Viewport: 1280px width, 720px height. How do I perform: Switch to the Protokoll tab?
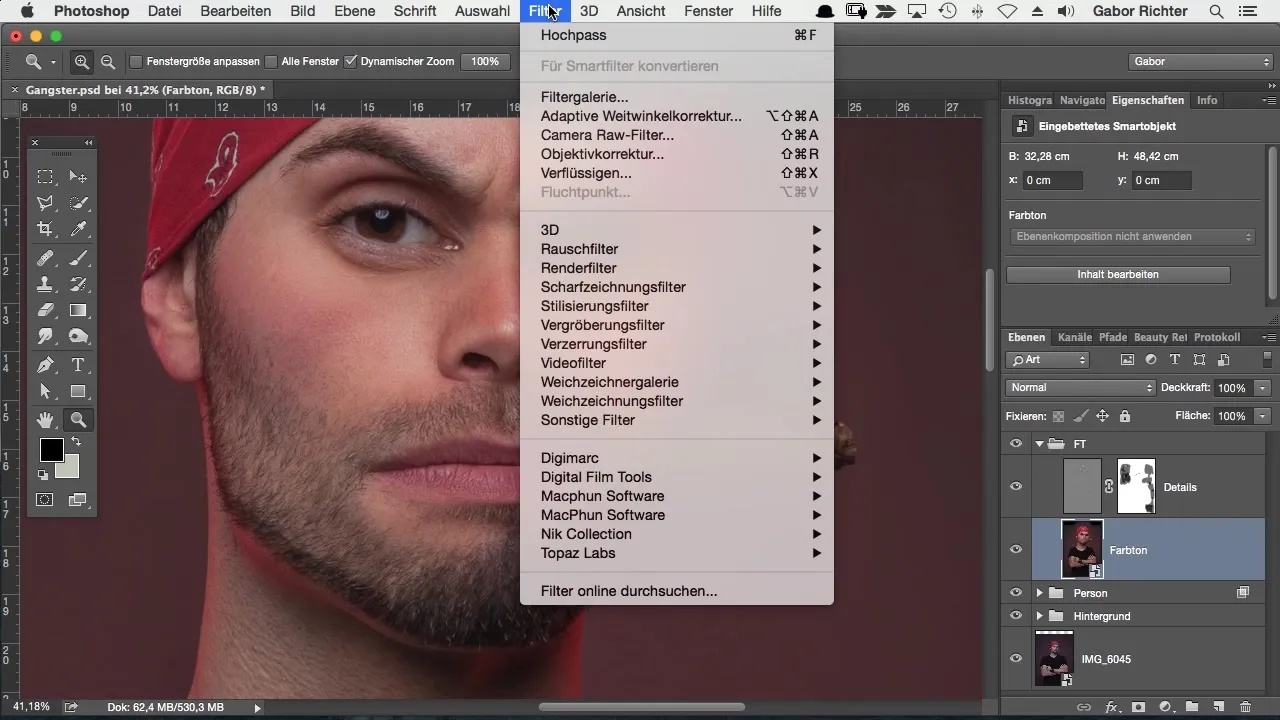1217,337
